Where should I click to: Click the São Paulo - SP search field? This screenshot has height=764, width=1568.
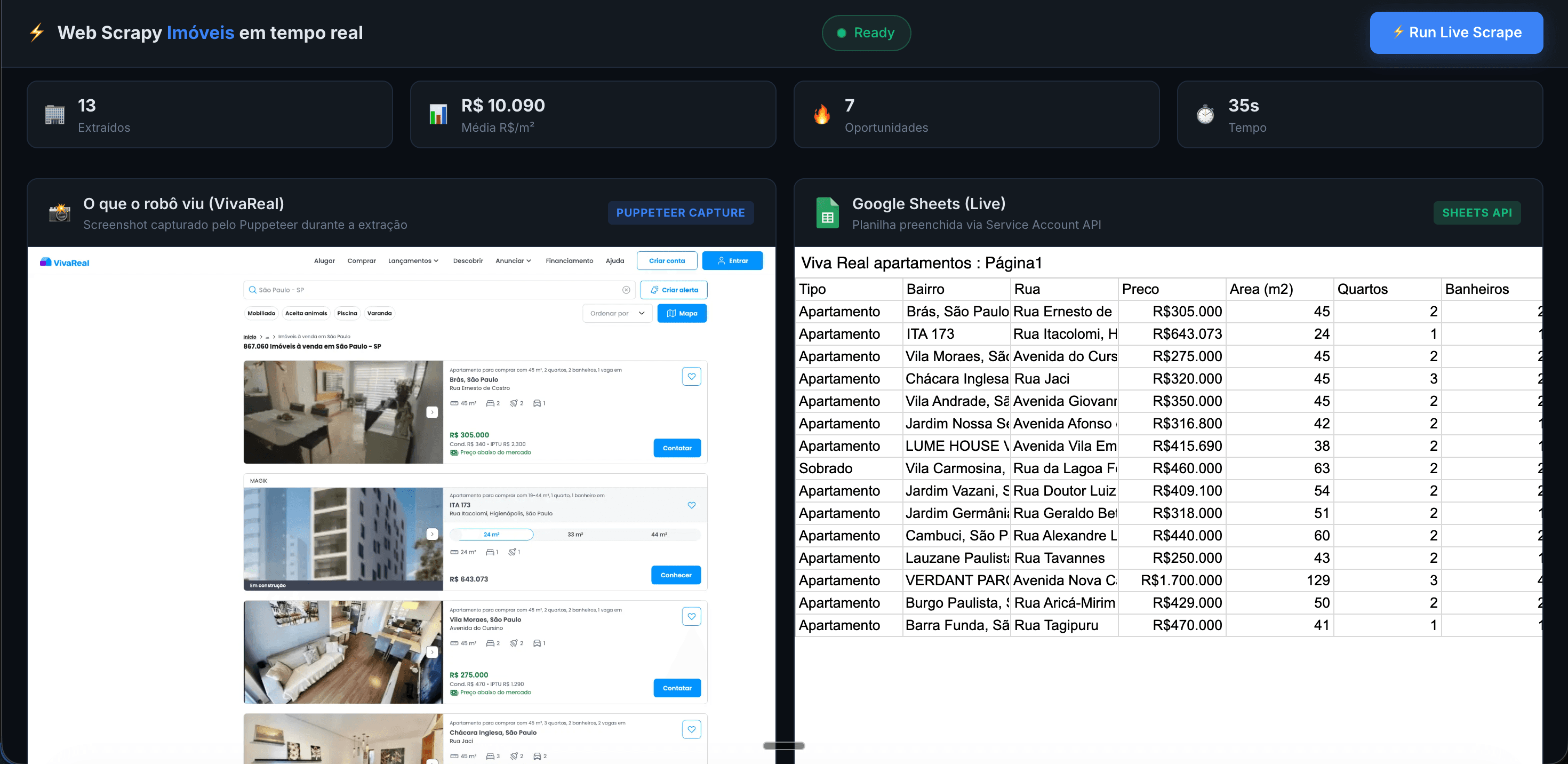[439, 290]
